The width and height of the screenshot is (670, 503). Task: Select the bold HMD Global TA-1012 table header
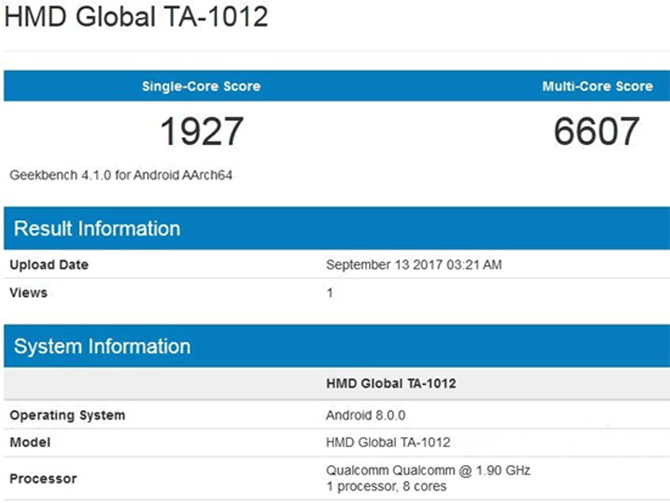[391, 383]
